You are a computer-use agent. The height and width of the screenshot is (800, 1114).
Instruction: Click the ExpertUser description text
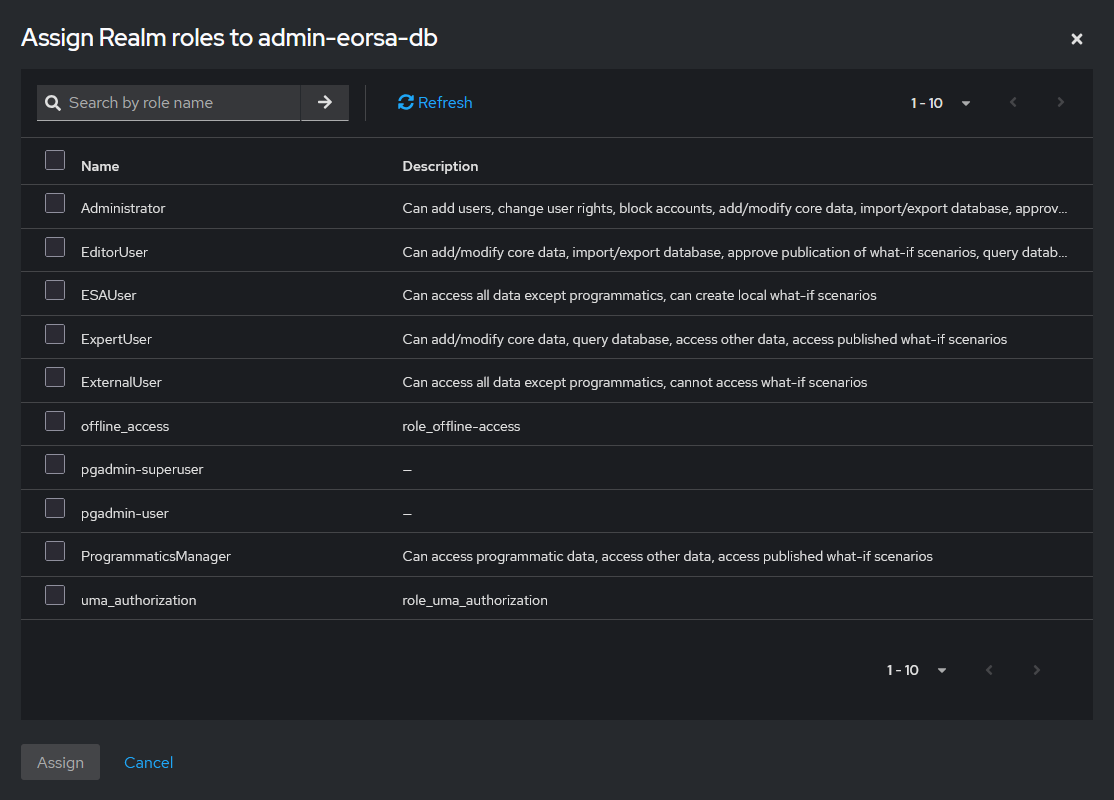coord(705,340)
